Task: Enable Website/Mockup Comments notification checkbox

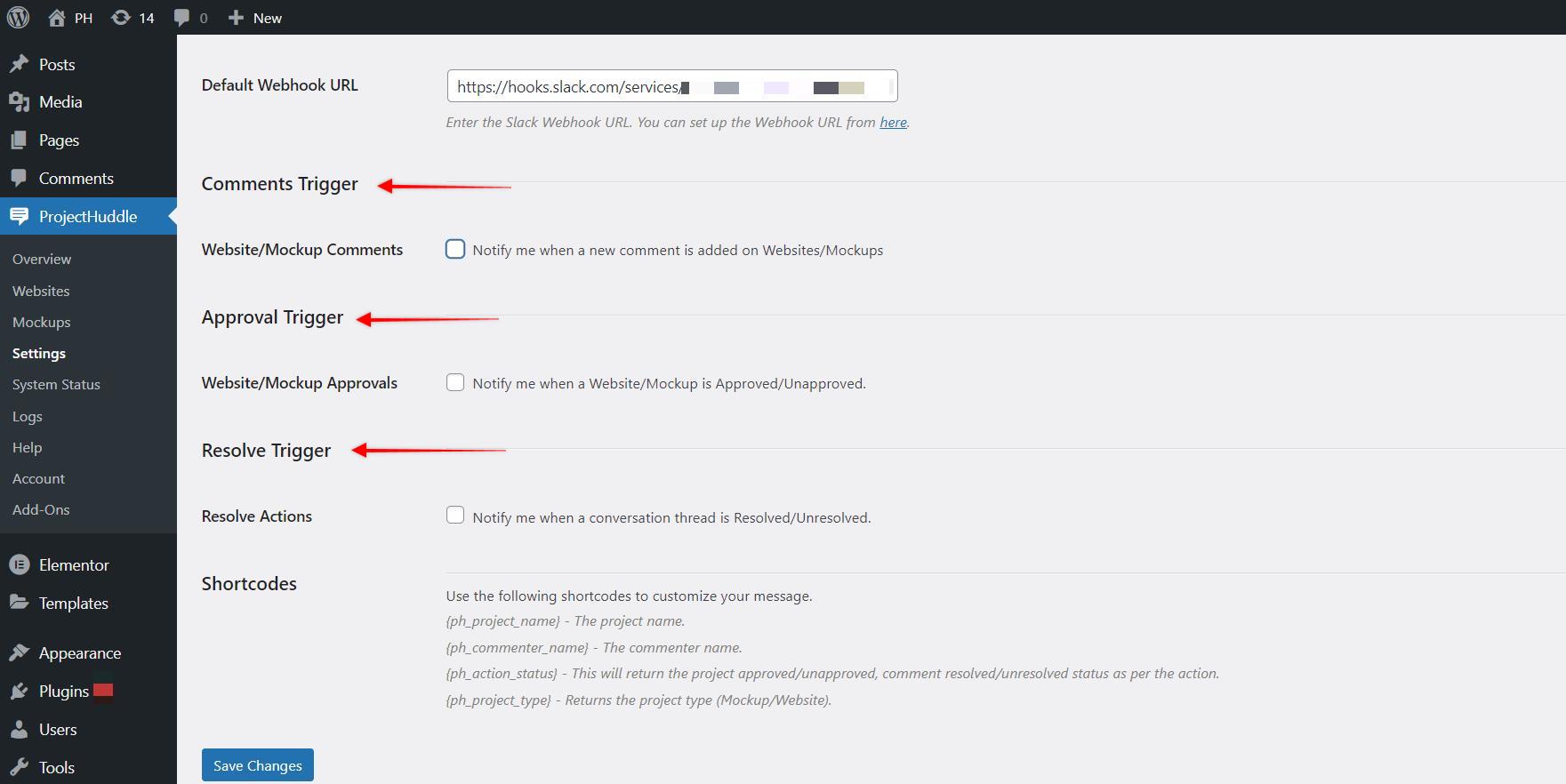Action: point(455,250)
